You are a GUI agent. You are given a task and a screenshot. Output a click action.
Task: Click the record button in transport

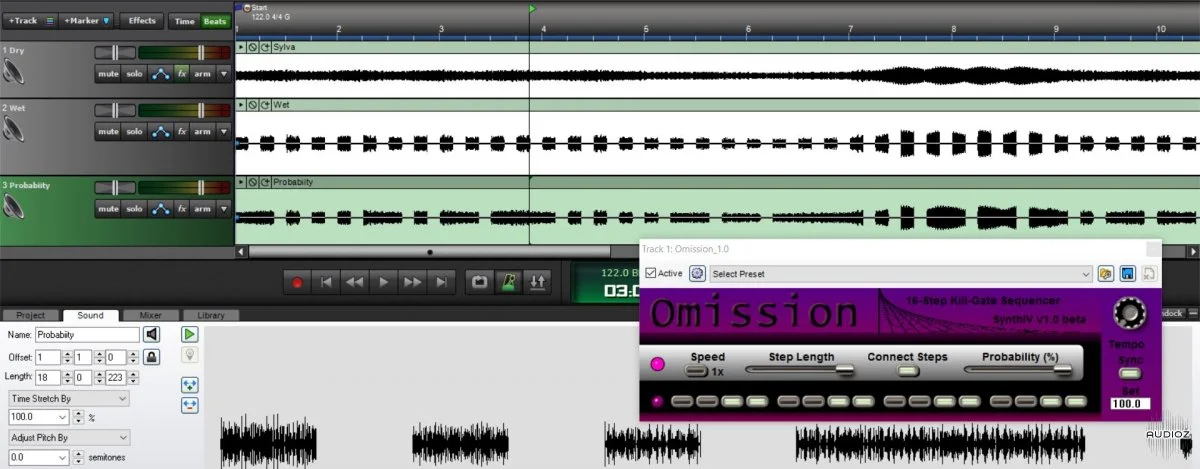[297, 283]
